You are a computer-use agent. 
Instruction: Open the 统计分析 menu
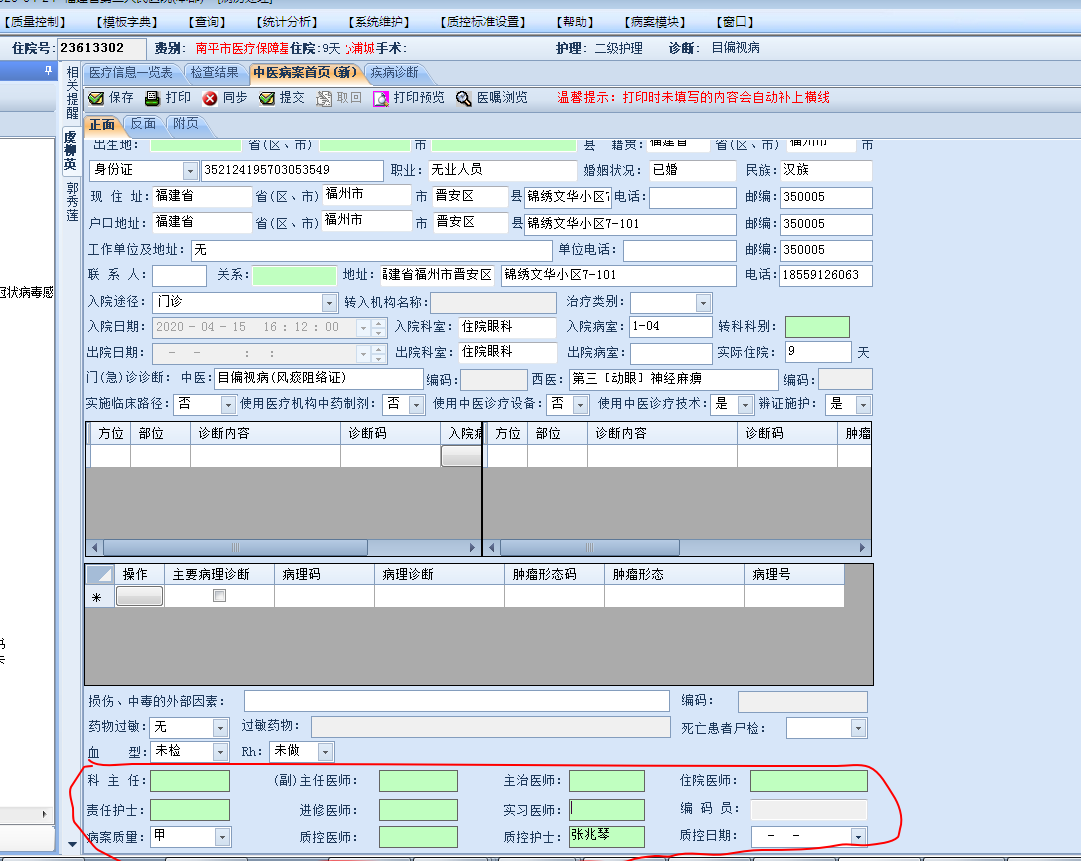click(x=287, y=22)
